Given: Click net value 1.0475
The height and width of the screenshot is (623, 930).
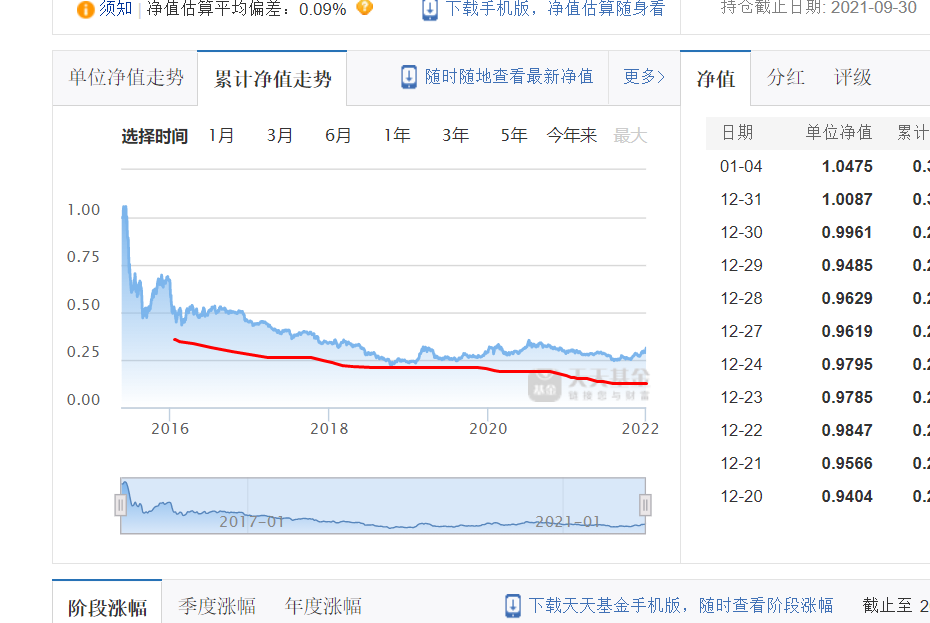Looking at the screenshot, I should (x=847, y=166).
